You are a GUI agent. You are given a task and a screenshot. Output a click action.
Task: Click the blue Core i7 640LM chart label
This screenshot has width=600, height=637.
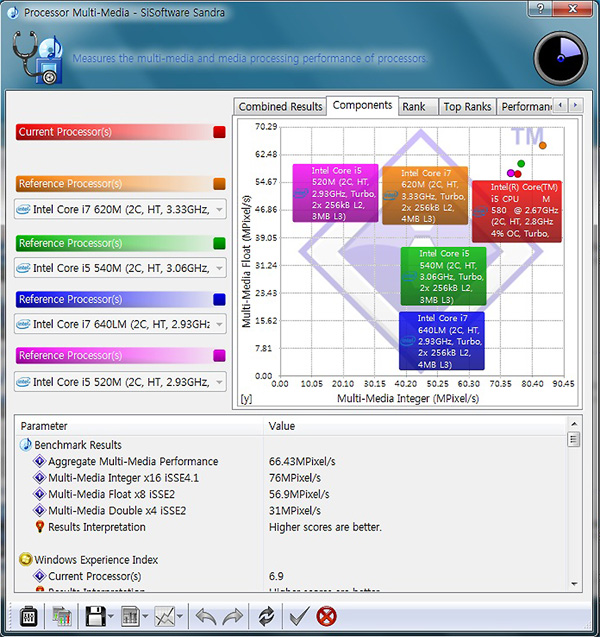(442, 341)
